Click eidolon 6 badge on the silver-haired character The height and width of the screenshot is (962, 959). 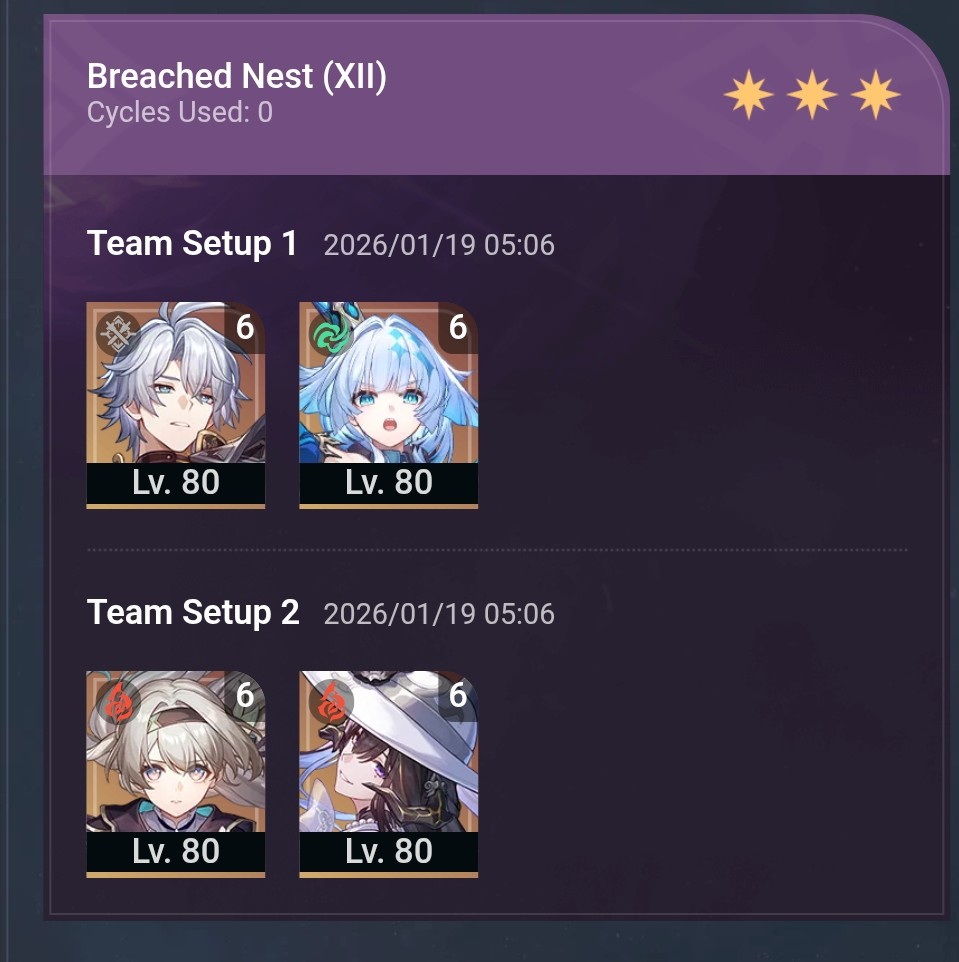click(x=245, y=328)
